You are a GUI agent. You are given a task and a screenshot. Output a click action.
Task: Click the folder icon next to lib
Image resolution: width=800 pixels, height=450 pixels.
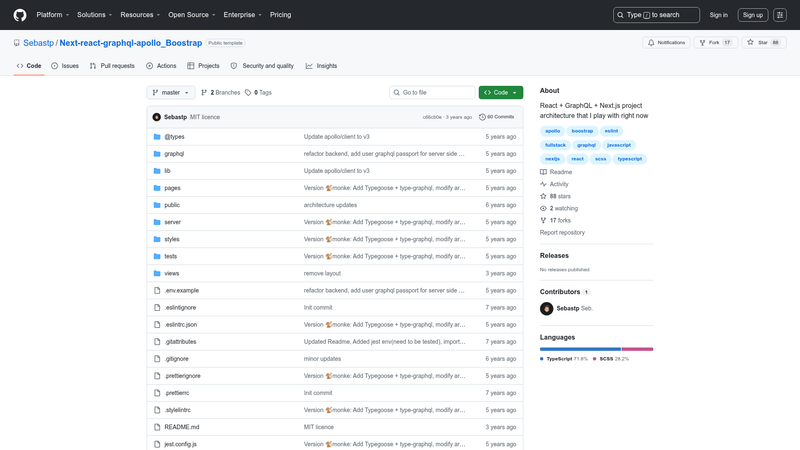[157, 171]
